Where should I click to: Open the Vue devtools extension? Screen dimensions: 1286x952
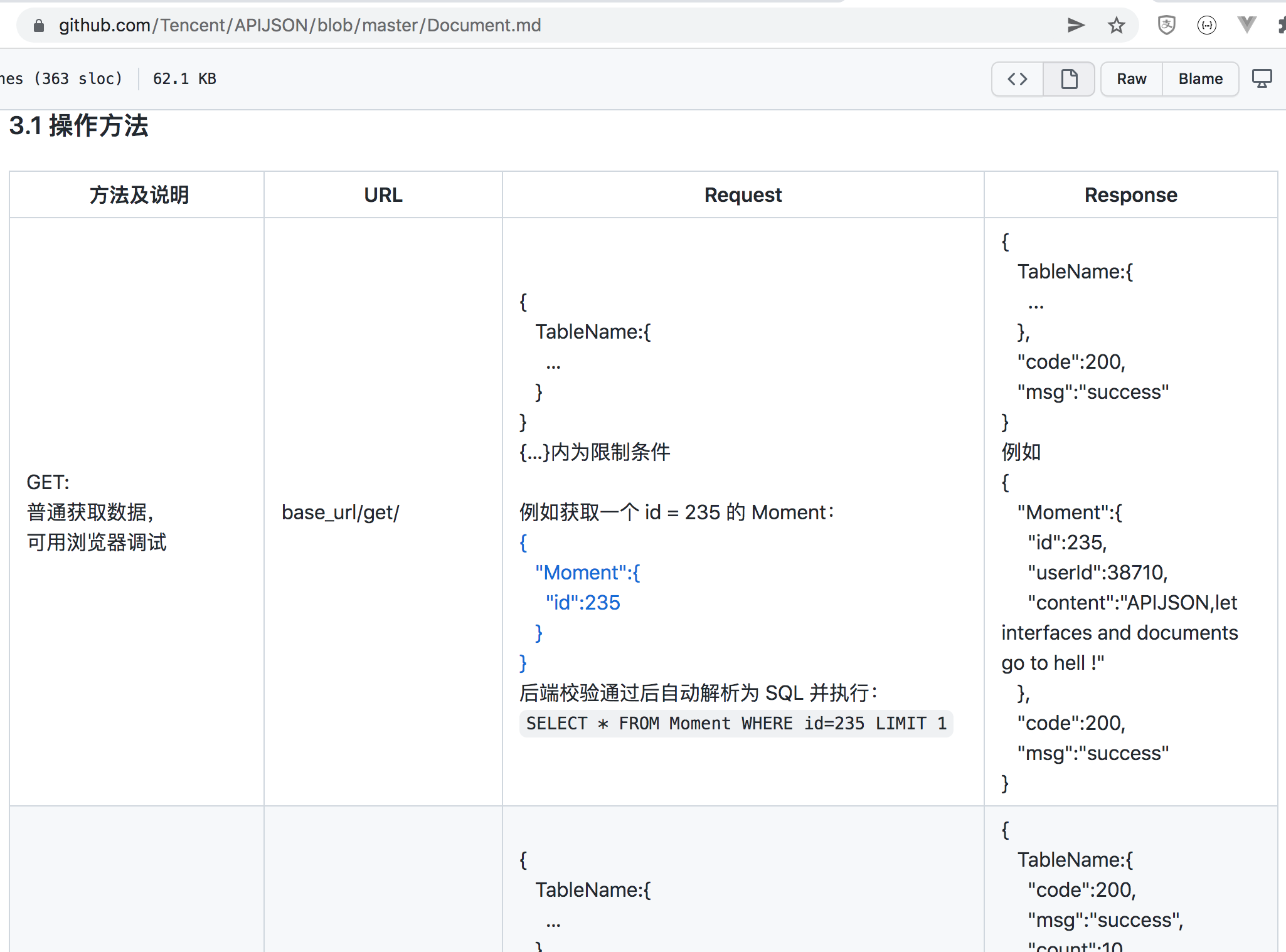click(x=1246, y=26)
